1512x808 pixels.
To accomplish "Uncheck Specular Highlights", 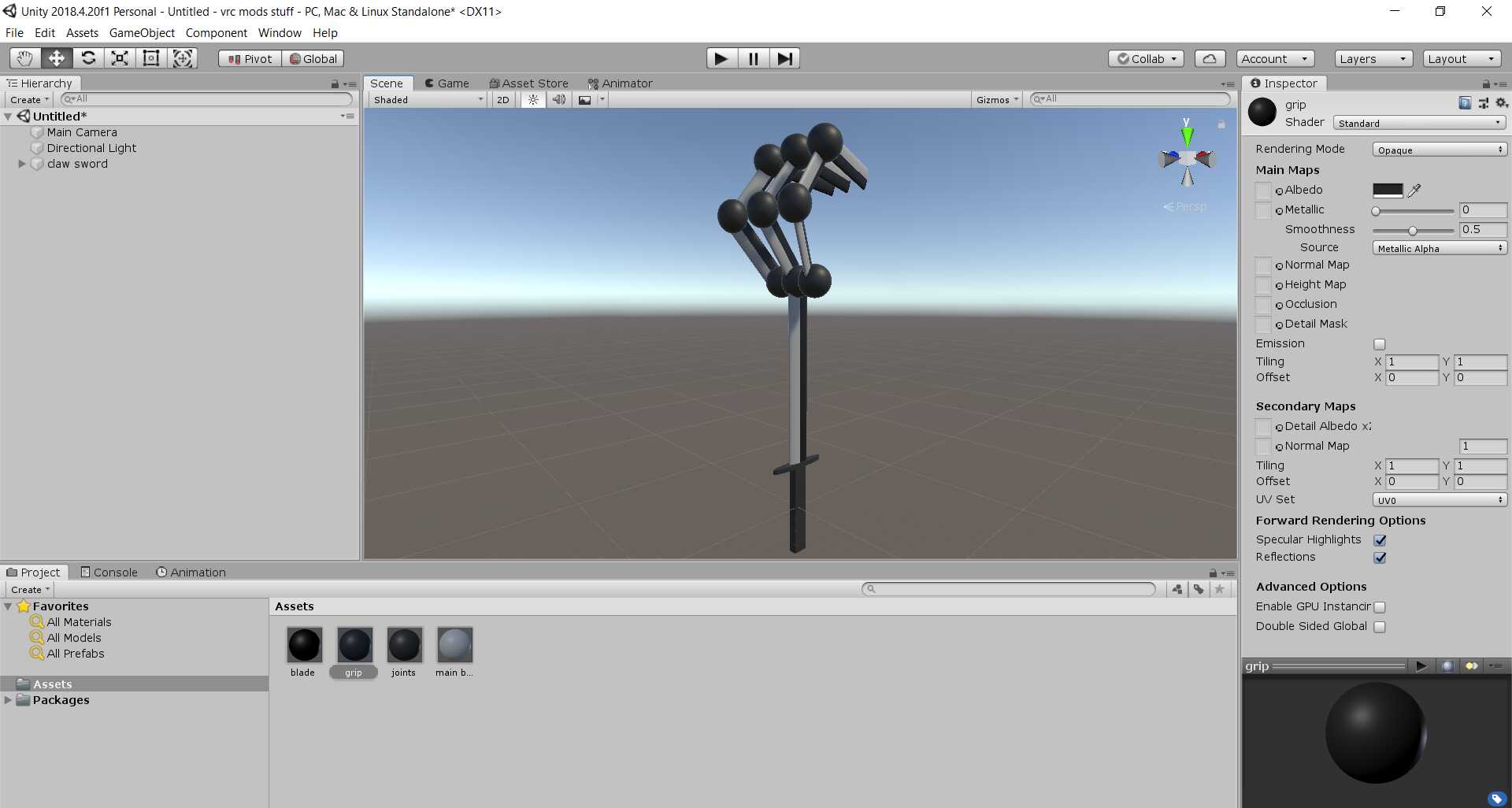I will coord(1380,540).
